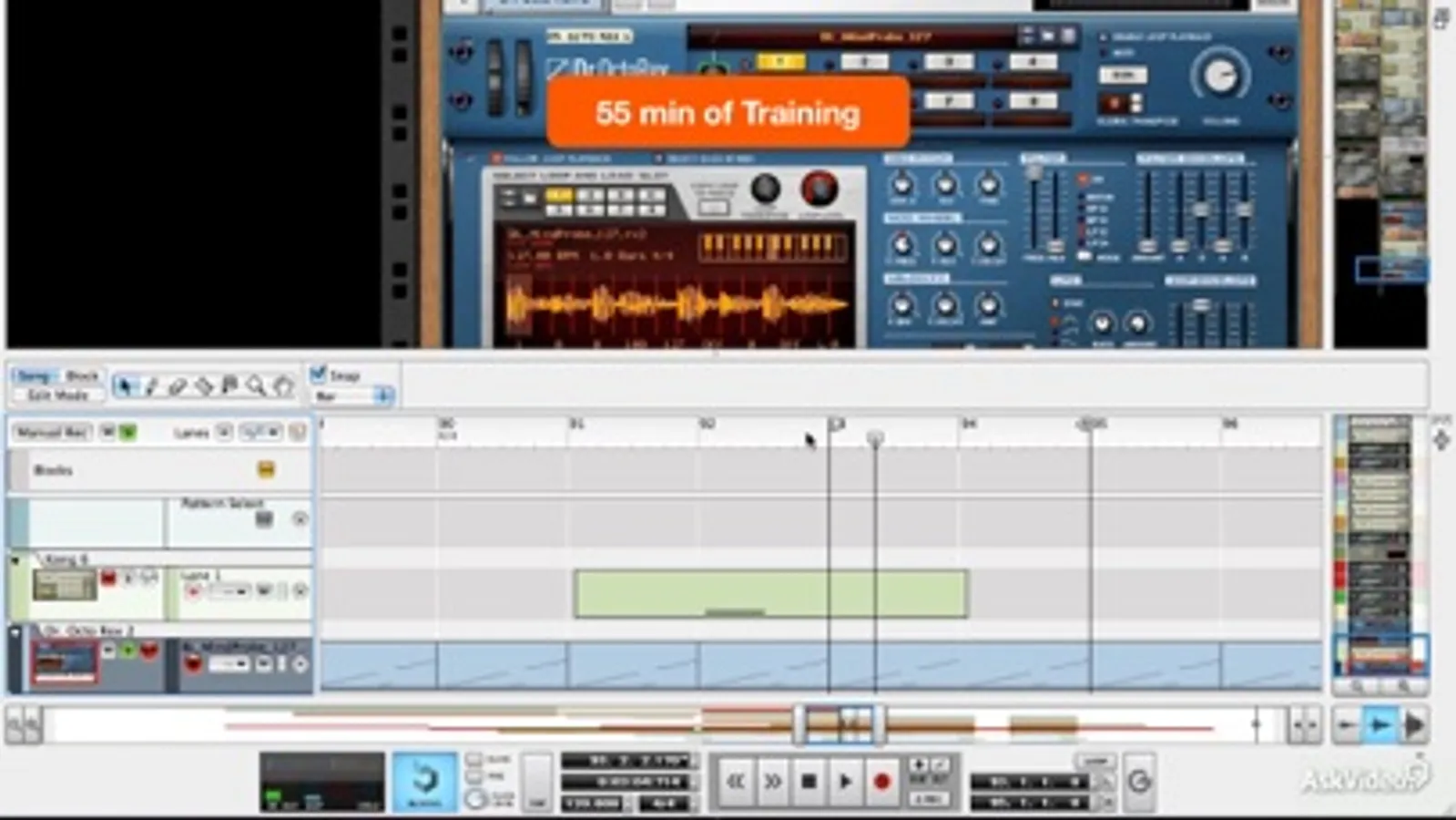The height and width of the screenshot is (820, 1456).
Task: Select loop slot 4 on Dr. Octo Rex
Action: (1032, 62)
